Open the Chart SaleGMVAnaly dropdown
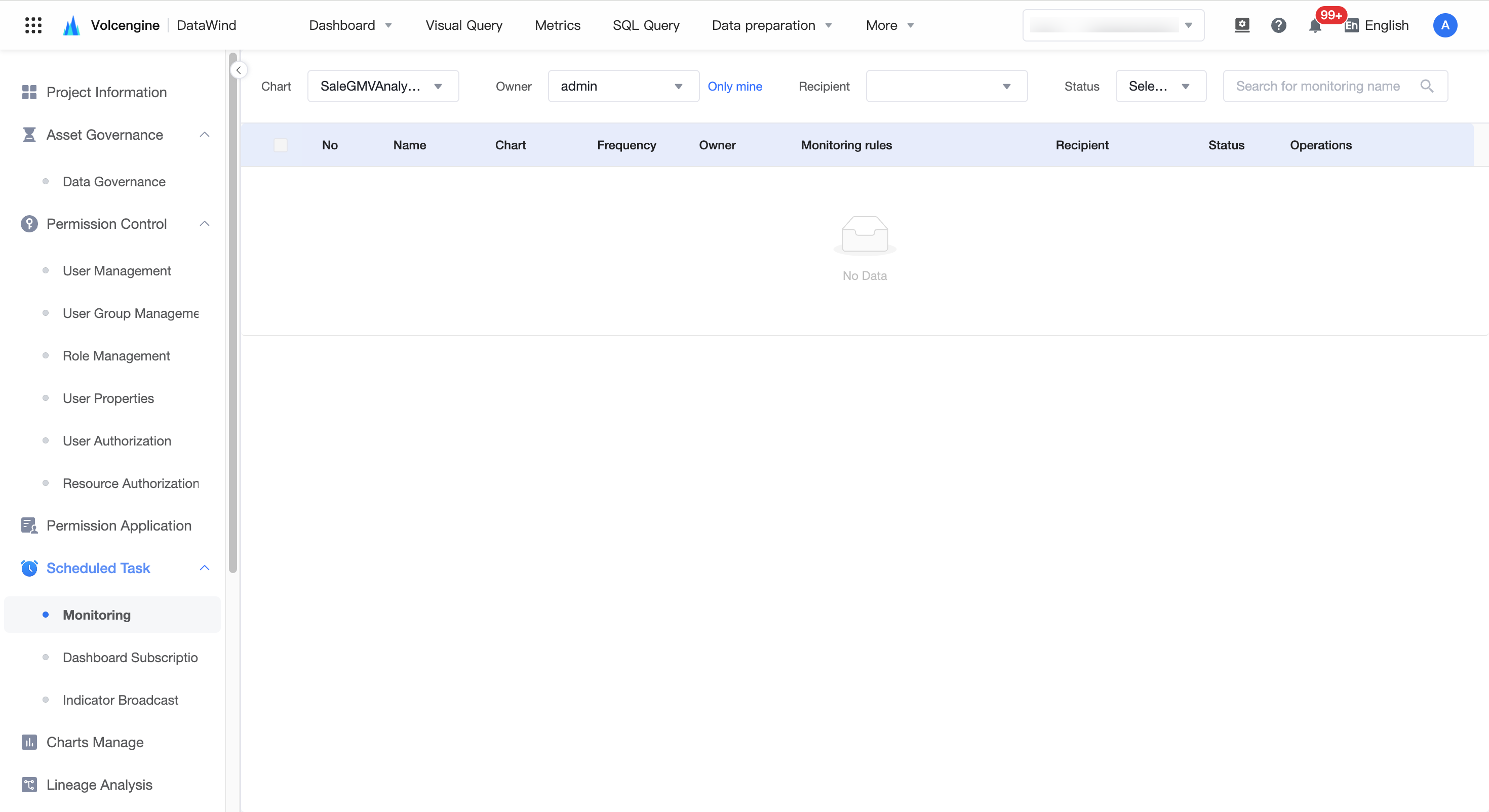 click(x=383, y=86)
